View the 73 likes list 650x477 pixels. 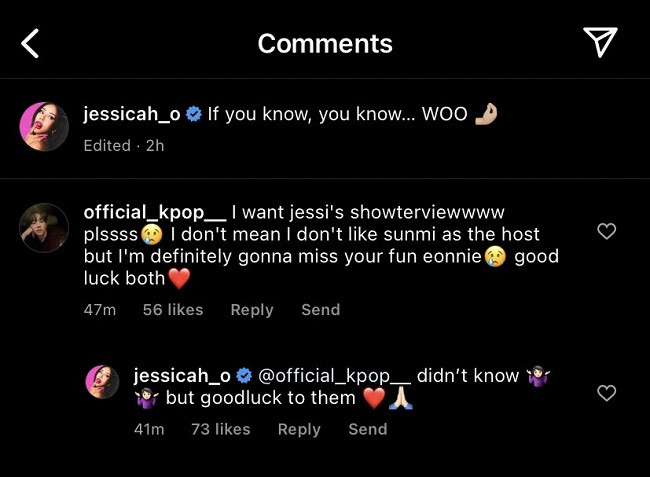click(x=221, y=429)
